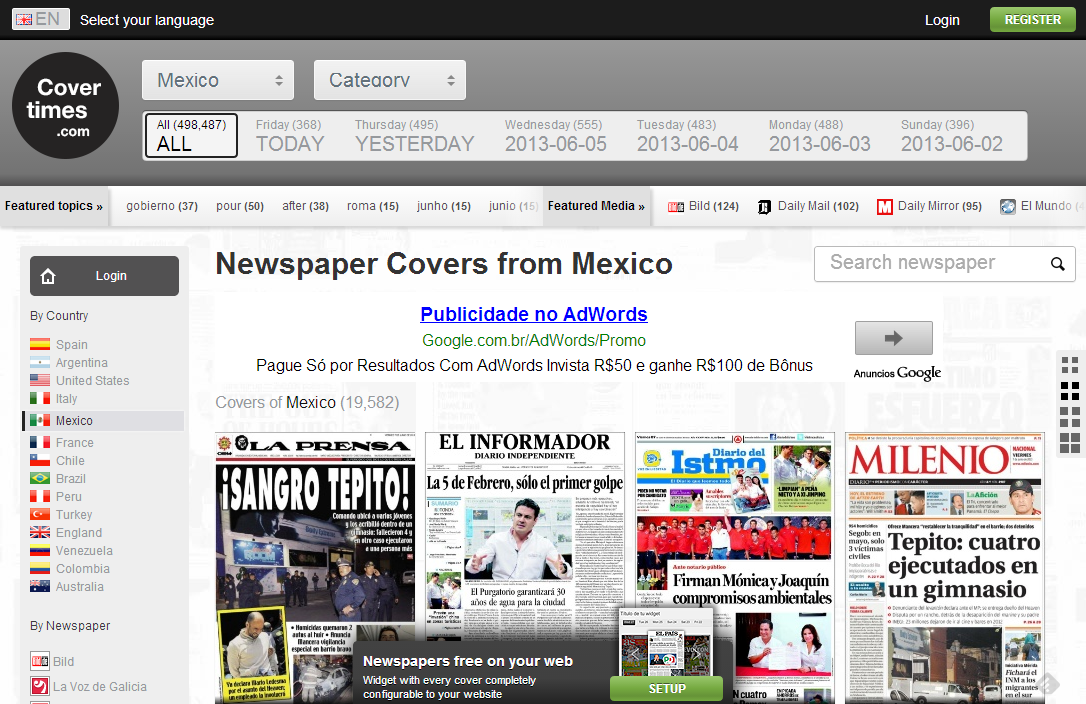Select the Wednesday 2013-06-05 tab
This screenshot has height=704, width=1086.
555,136
